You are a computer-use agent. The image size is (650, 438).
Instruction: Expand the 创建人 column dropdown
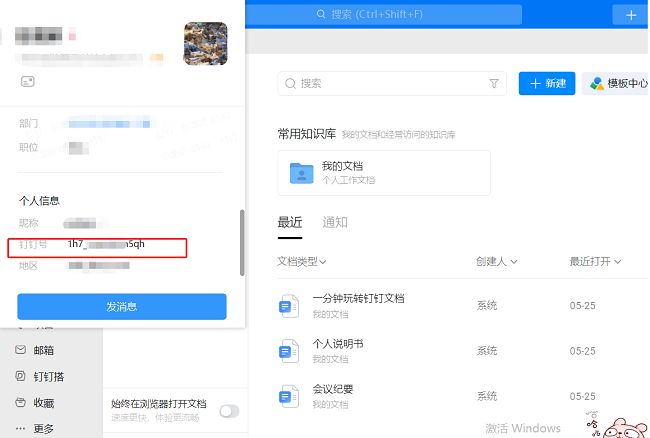coord(496,261)
